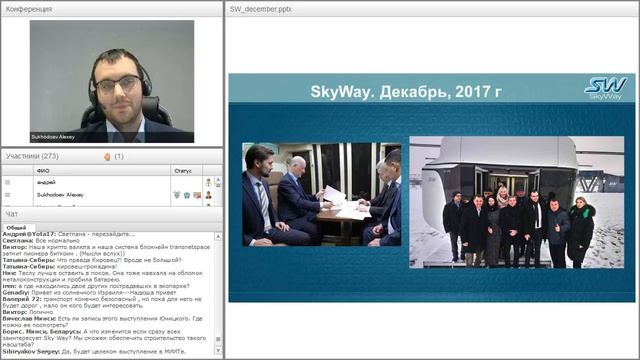
Task: Click the screen-share status icon for Sukhodoev Alexey
Action: pos(197,195)
